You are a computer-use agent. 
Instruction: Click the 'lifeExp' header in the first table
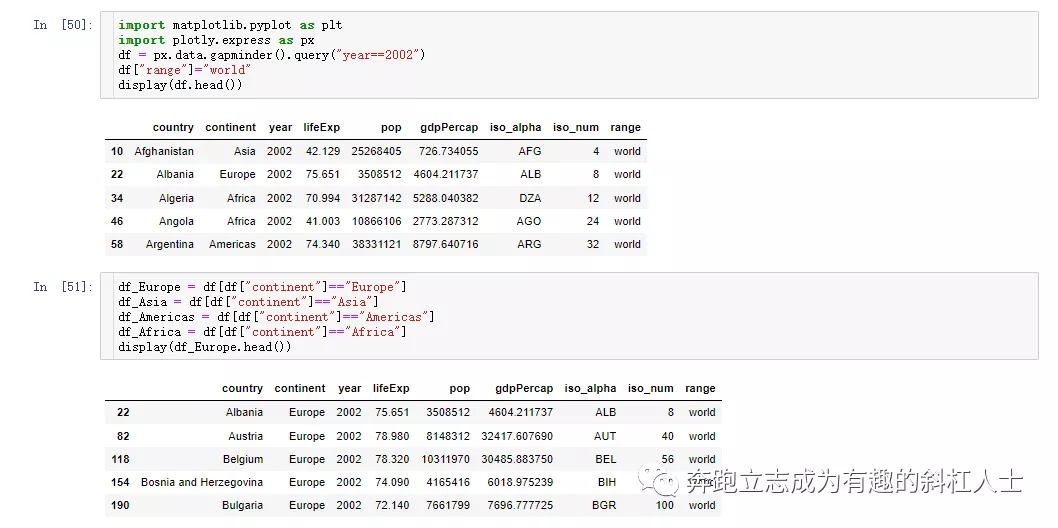pyautogui.click(x=321, y=127)
